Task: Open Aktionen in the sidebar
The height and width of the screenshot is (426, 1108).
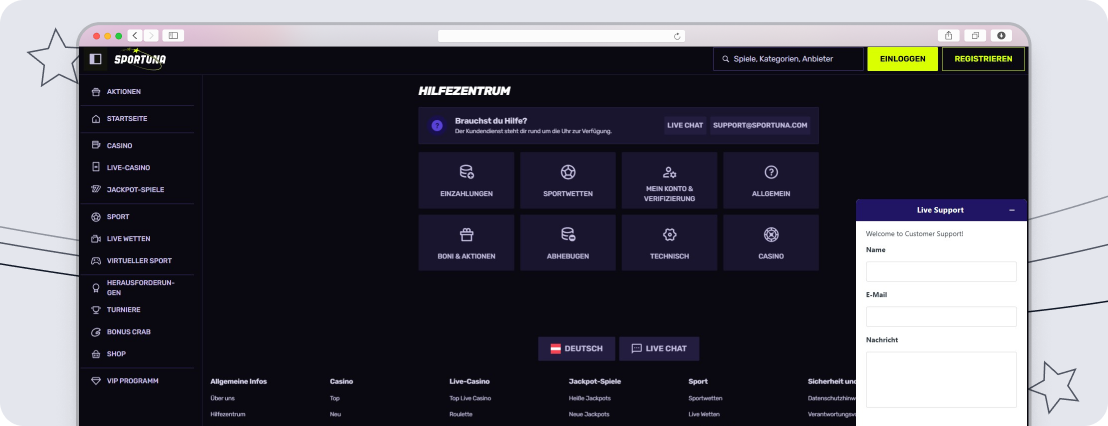Action: (123, 92)
